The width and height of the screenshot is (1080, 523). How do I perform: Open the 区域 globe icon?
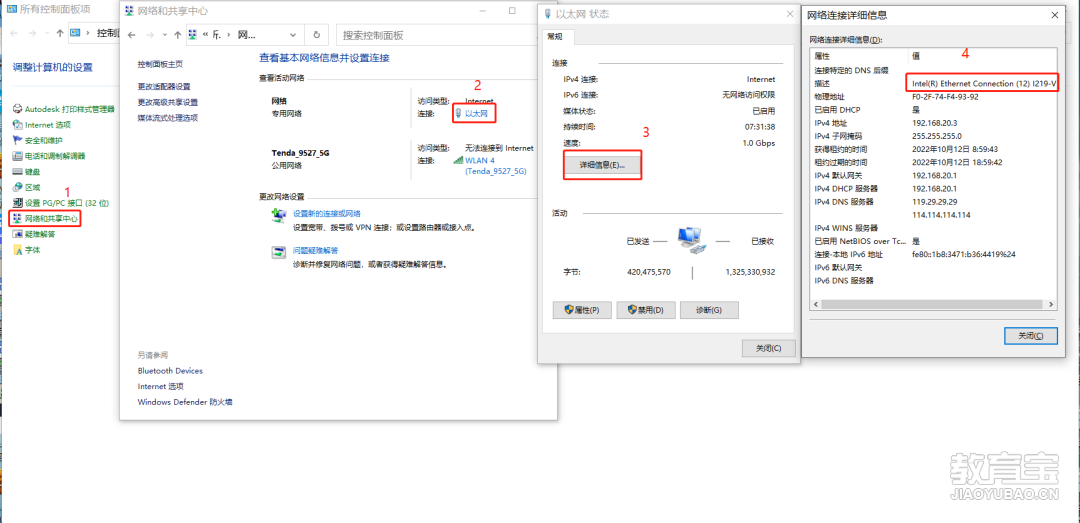coord(17,187)
